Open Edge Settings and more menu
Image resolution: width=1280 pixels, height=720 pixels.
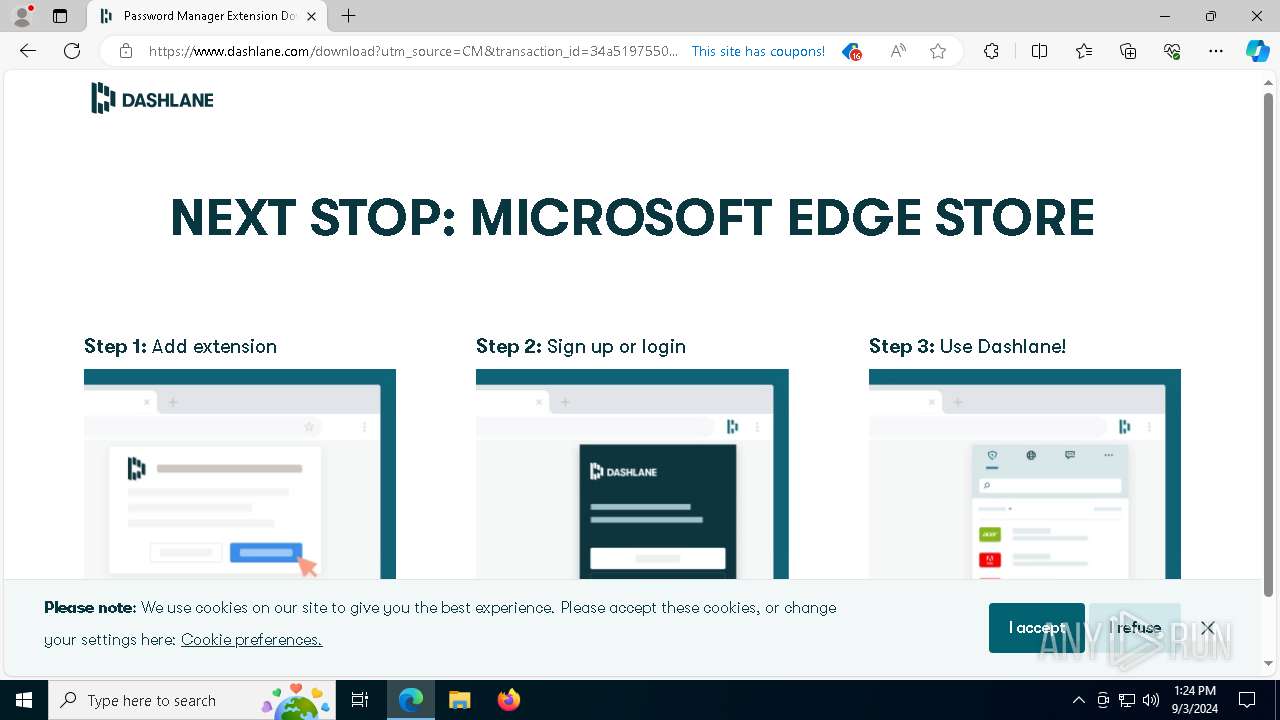(x=1216, y=51)
